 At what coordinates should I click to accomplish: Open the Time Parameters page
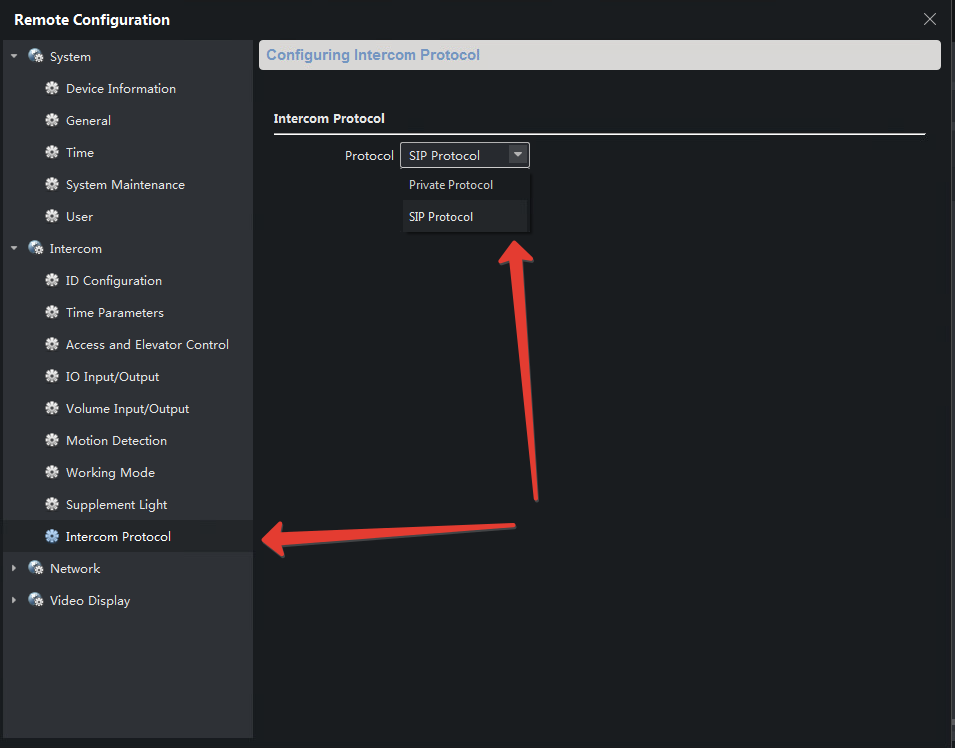pos(114,313)
